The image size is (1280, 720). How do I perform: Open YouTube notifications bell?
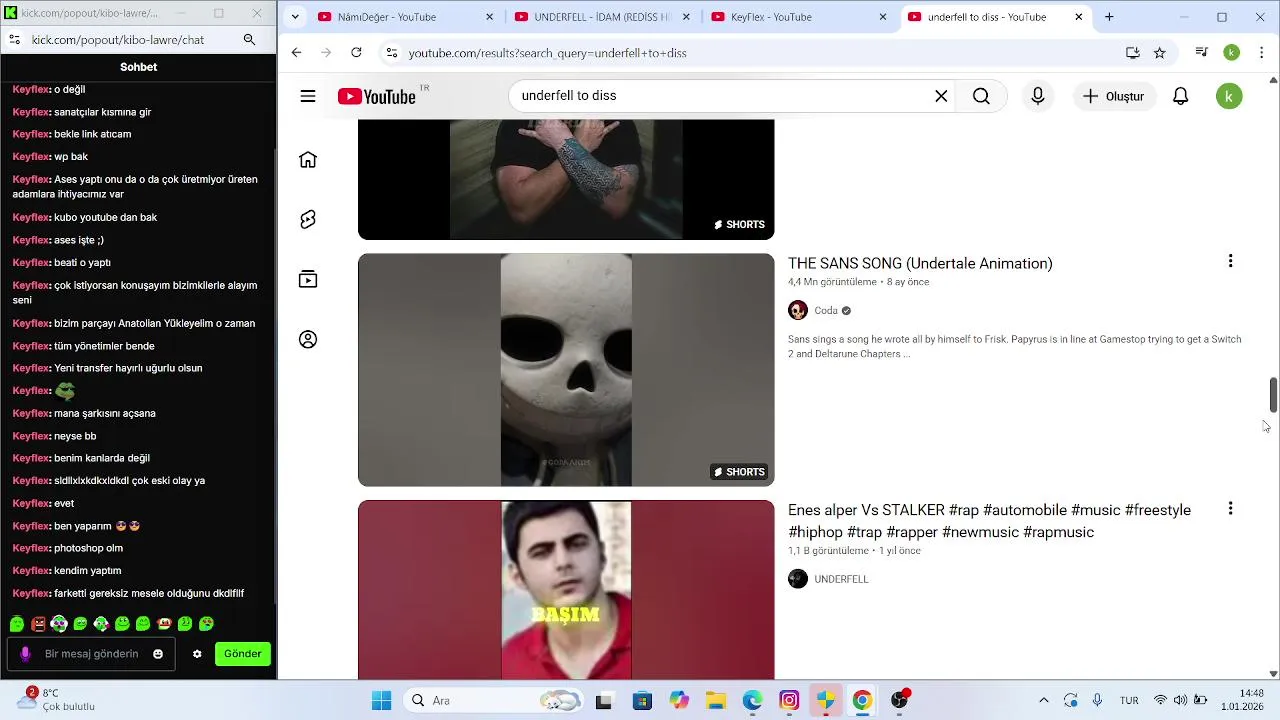1181,96
